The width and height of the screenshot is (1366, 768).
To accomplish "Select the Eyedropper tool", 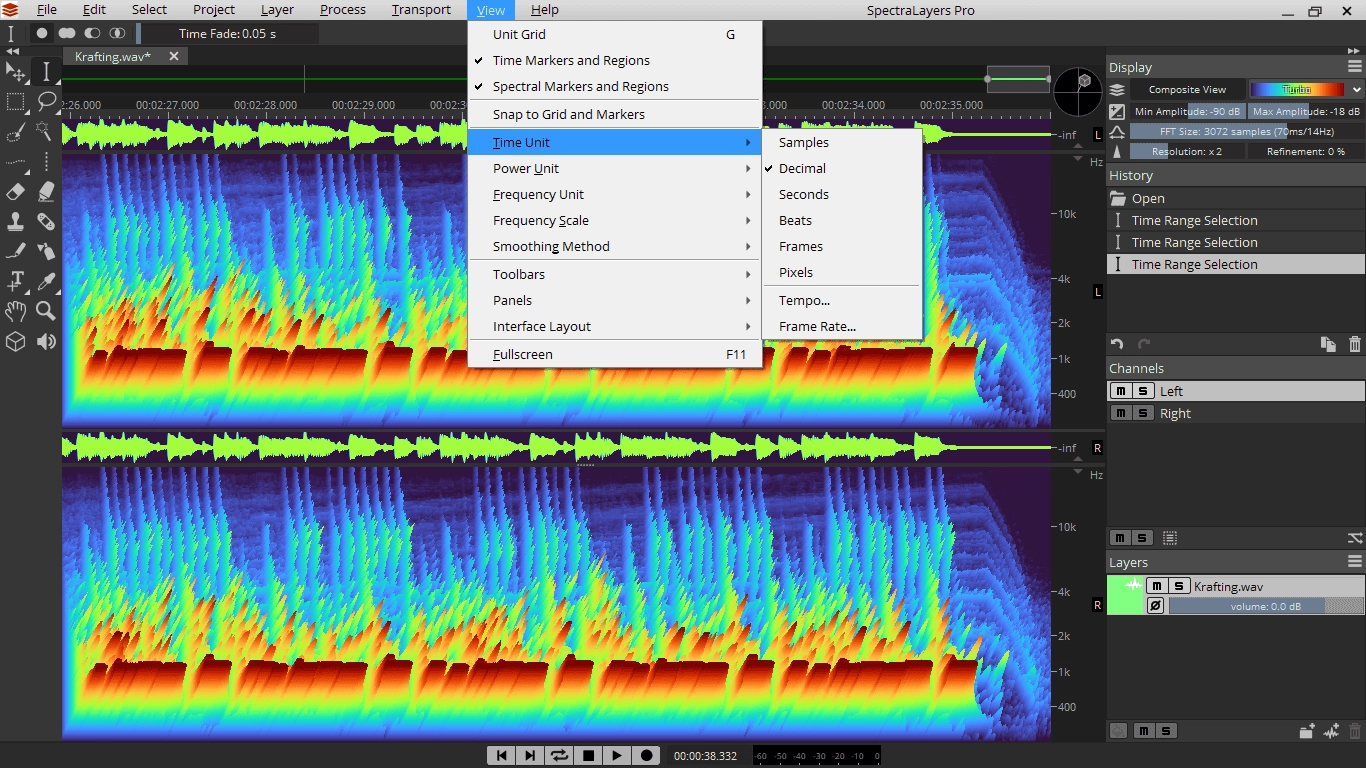I will (46, 282).
